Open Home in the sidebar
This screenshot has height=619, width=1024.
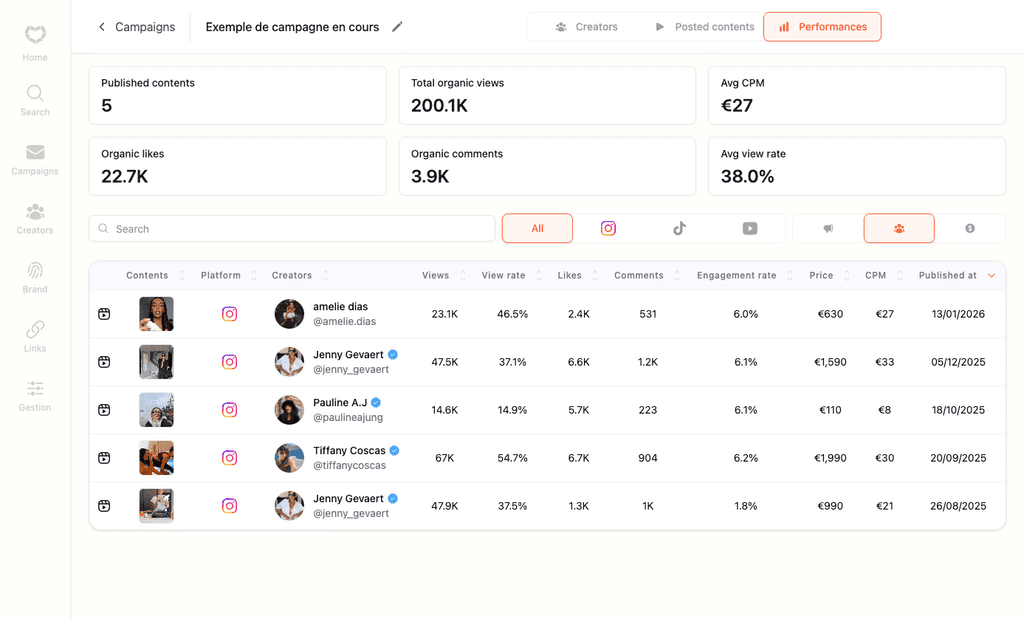(35, 43)
